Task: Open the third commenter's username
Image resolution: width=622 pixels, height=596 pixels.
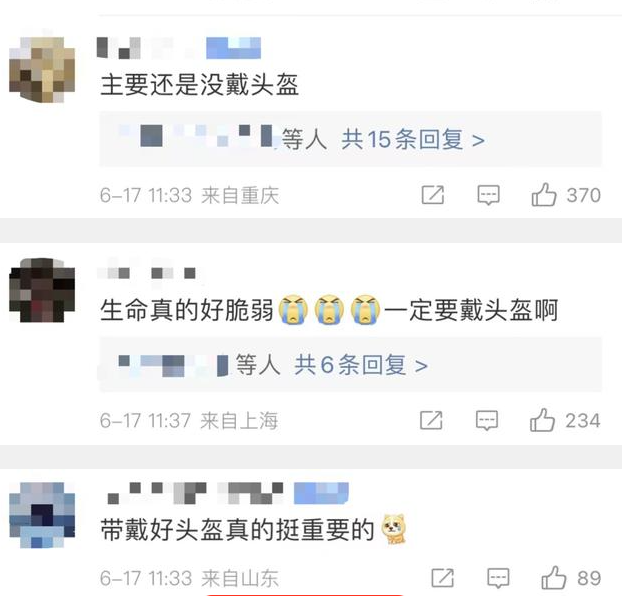Action: [195, 493]
